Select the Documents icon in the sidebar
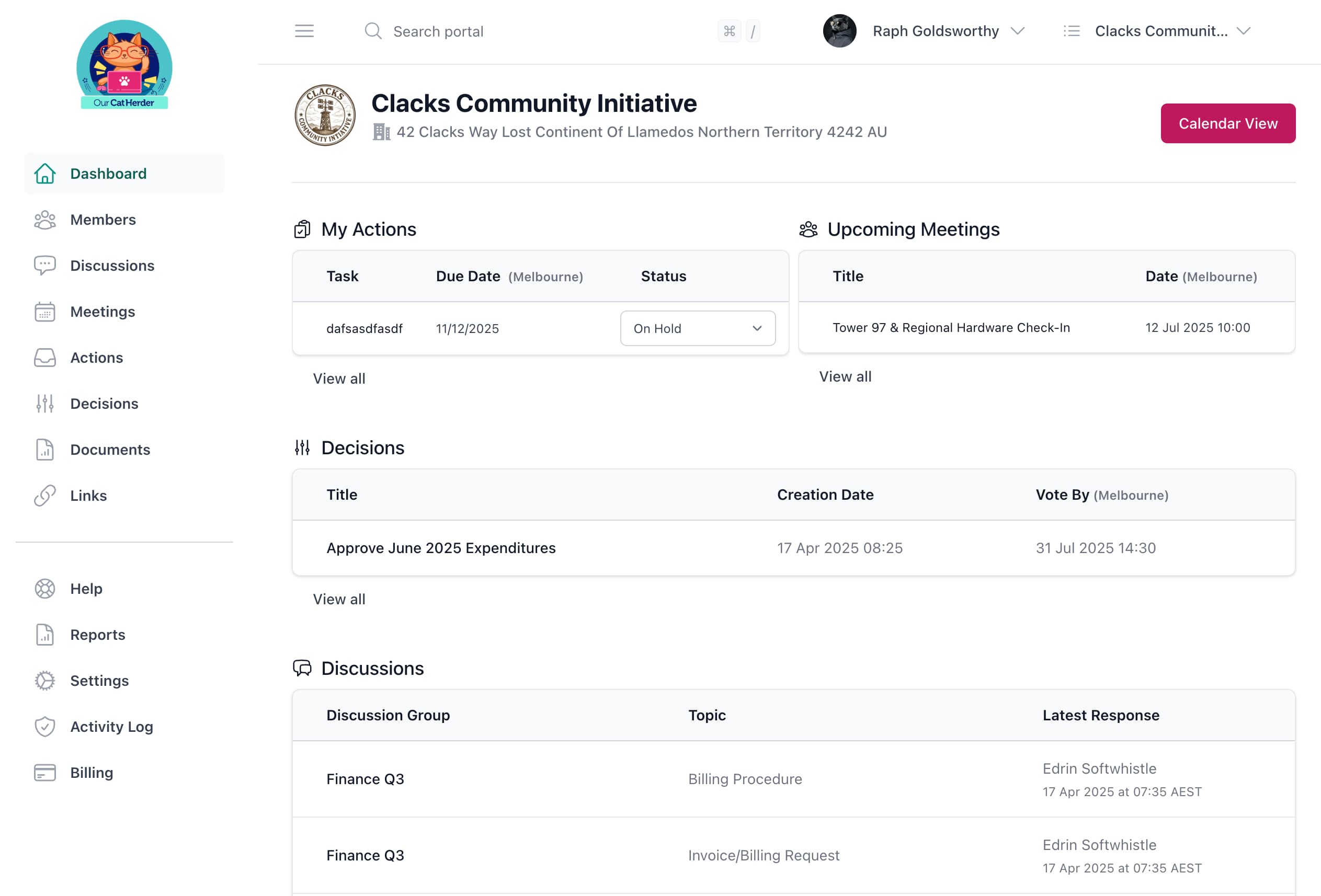The width and height of the screenshot is (1321, 896). (45, 450)
